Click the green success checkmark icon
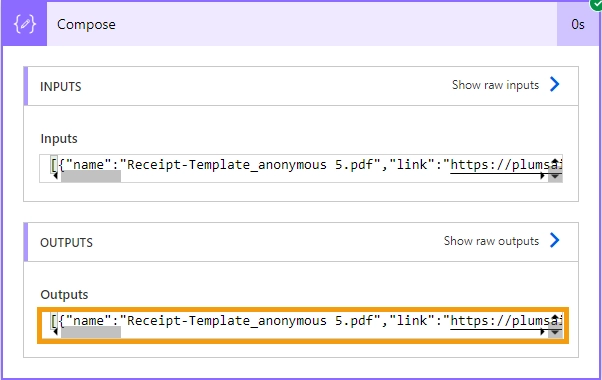 pos(596,5)
